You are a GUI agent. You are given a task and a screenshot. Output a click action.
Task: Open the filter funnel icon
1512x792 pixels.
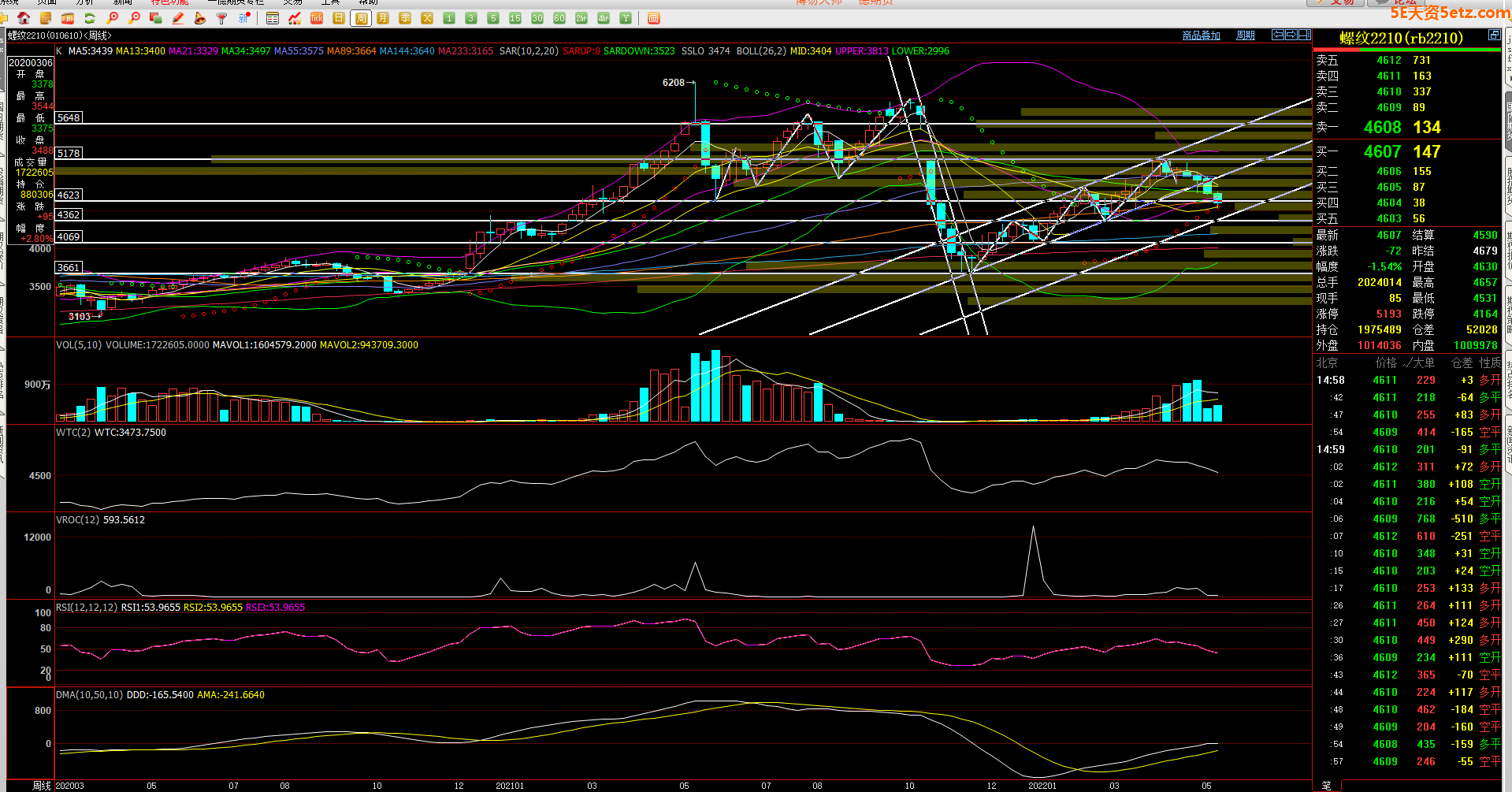222,18
